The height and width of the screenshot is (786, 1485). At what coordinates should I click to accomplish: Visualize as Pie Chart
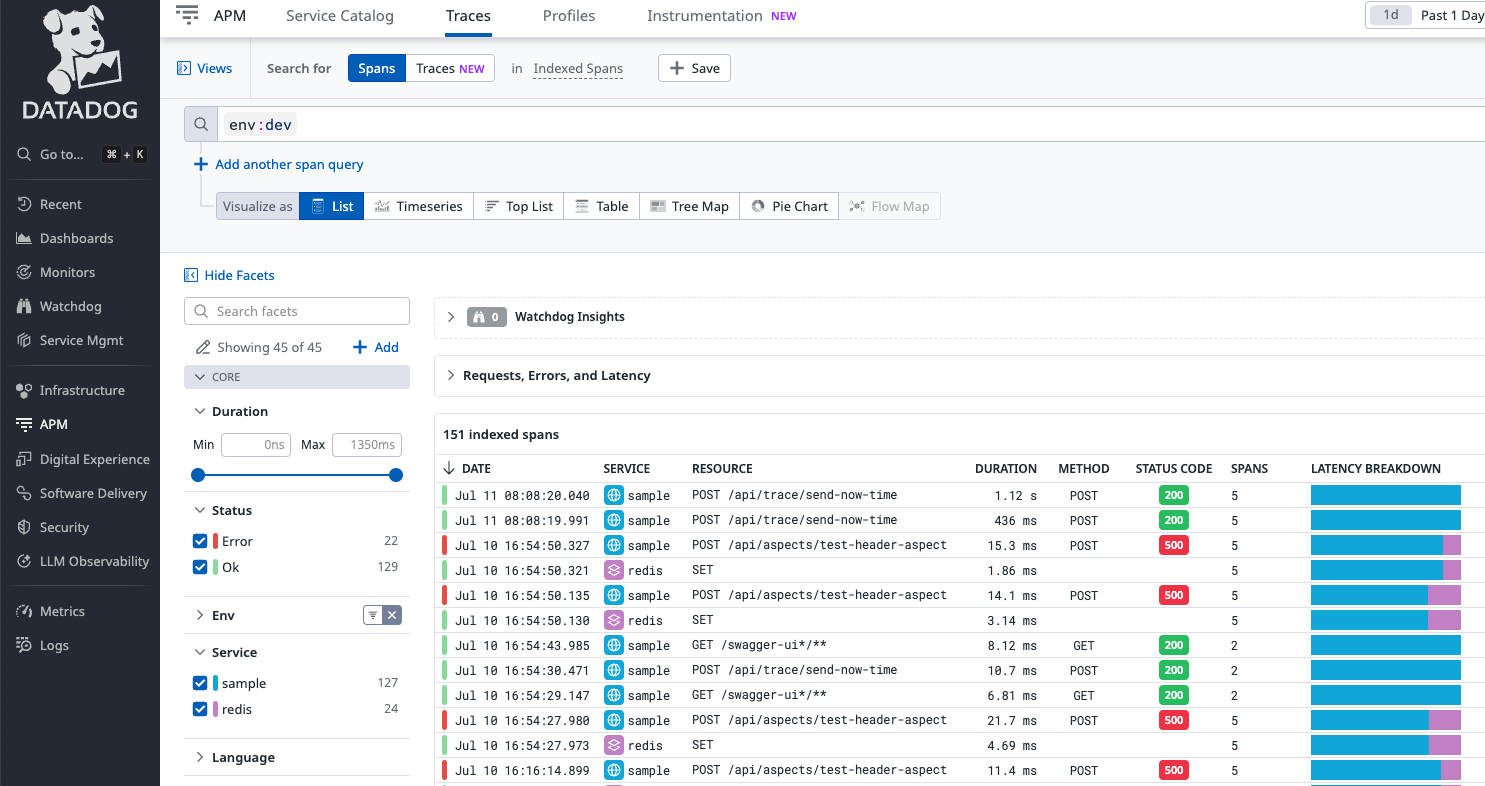pyautogui.click(x=790, y=206)
